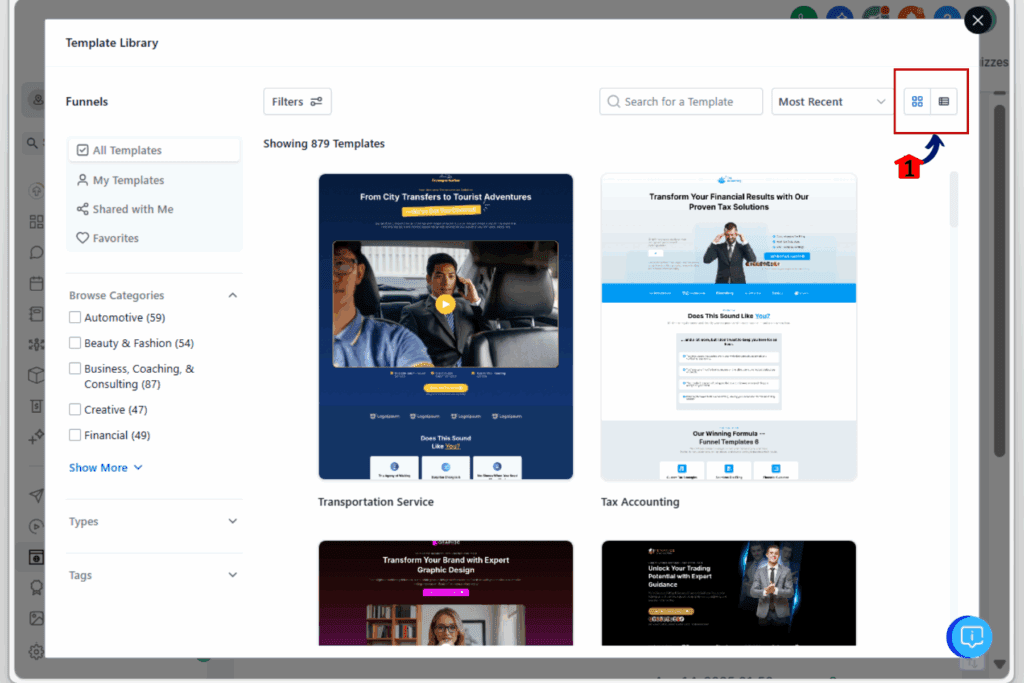The image size is (1024, 683).
Task: Open the media image icon in sidebar
Action: (x=37, y=618)
